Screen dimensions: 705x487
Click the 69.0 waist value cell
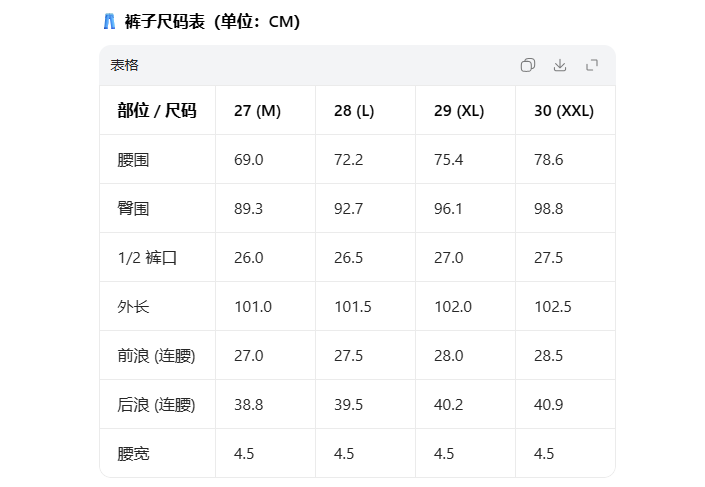coord(248,160)
